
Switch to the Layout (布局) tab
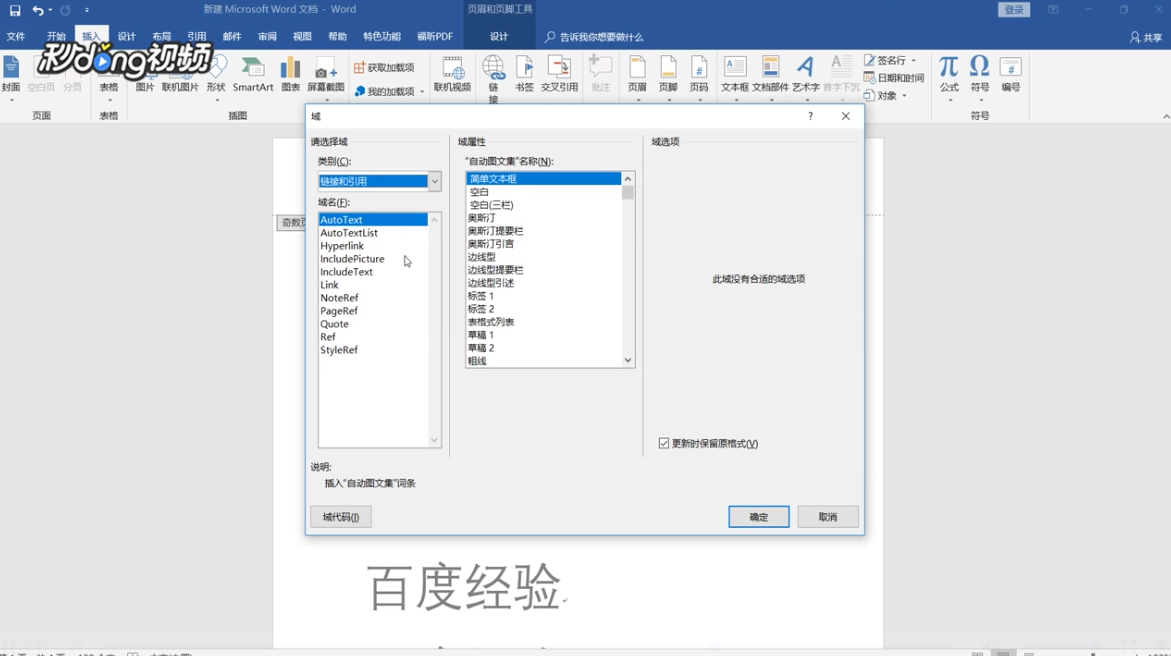(161, 37)
